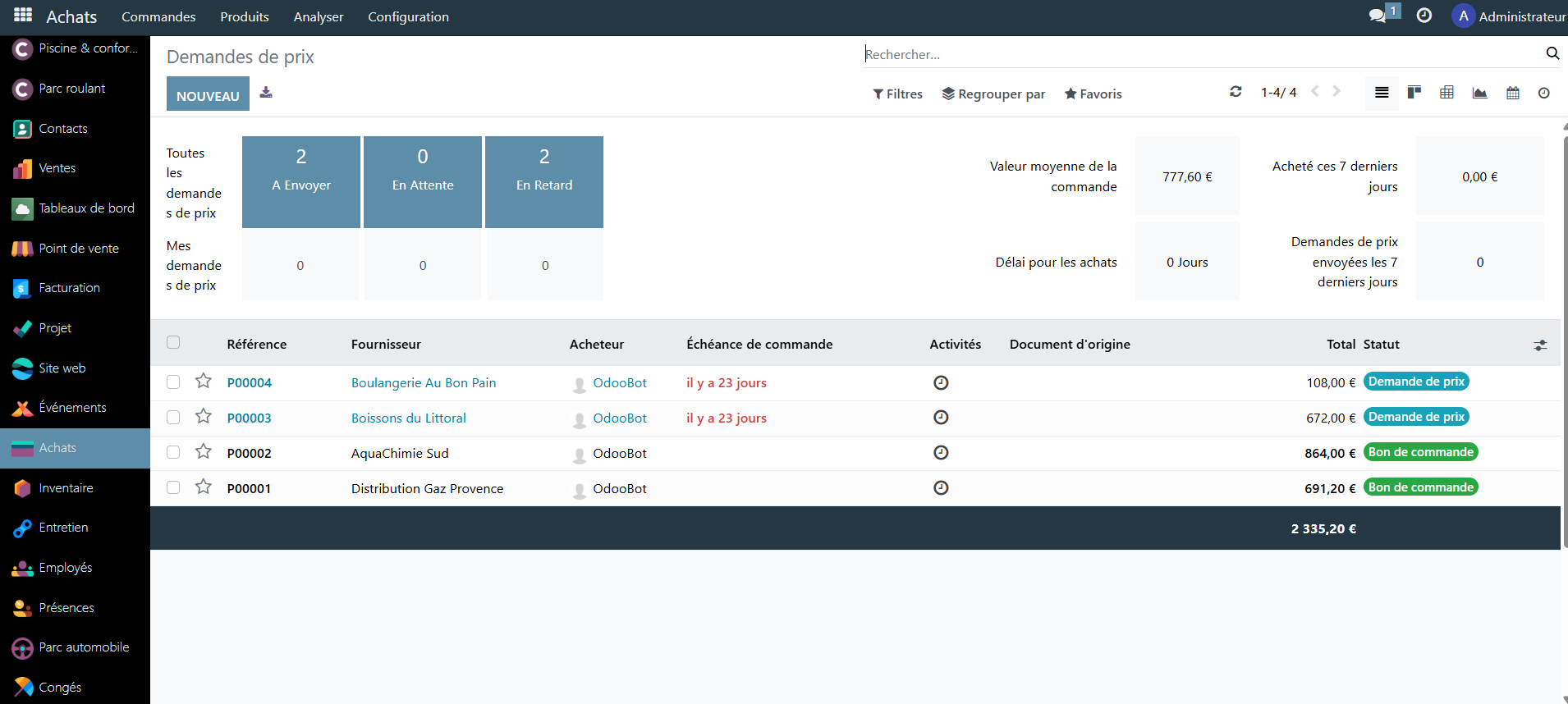The height and width of the screenshot is (704, 1568).
Task: Filter by En Retard card
Action: pyautogui.click(x=544, y=182)
